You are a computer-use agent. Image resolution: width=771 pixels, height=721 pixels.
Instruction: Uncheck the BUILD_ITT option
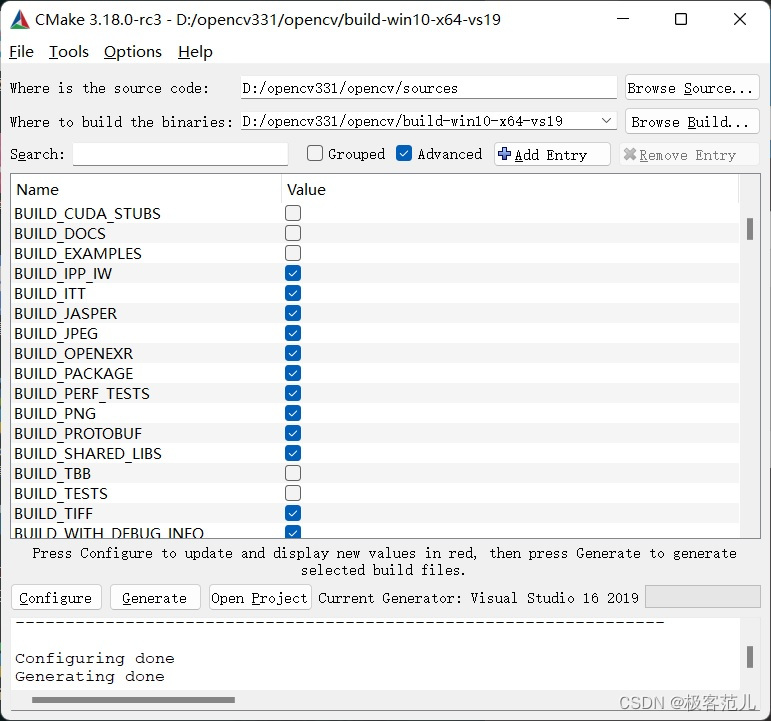pyautogui.click(x=293, y=293)
